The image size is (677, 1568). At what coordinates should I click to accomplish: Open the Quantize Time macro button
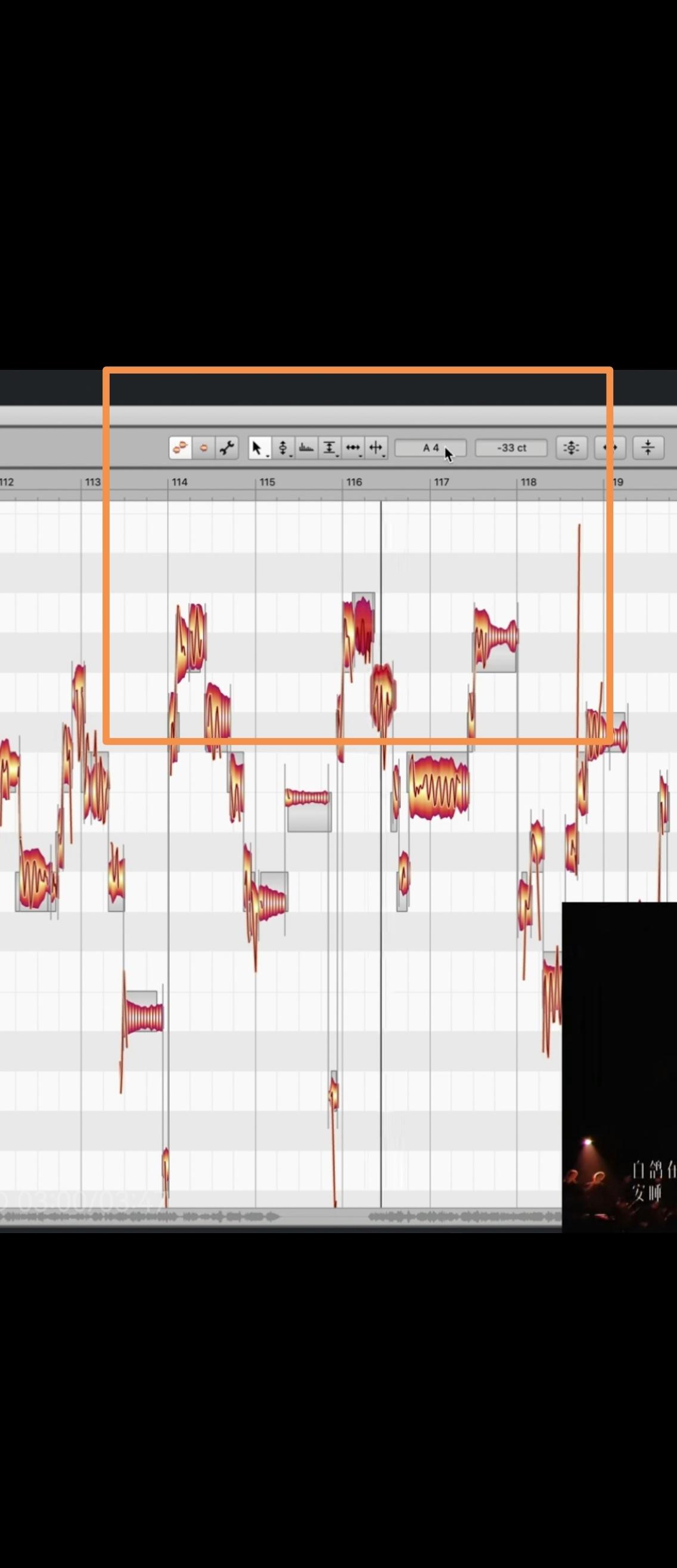610,448
